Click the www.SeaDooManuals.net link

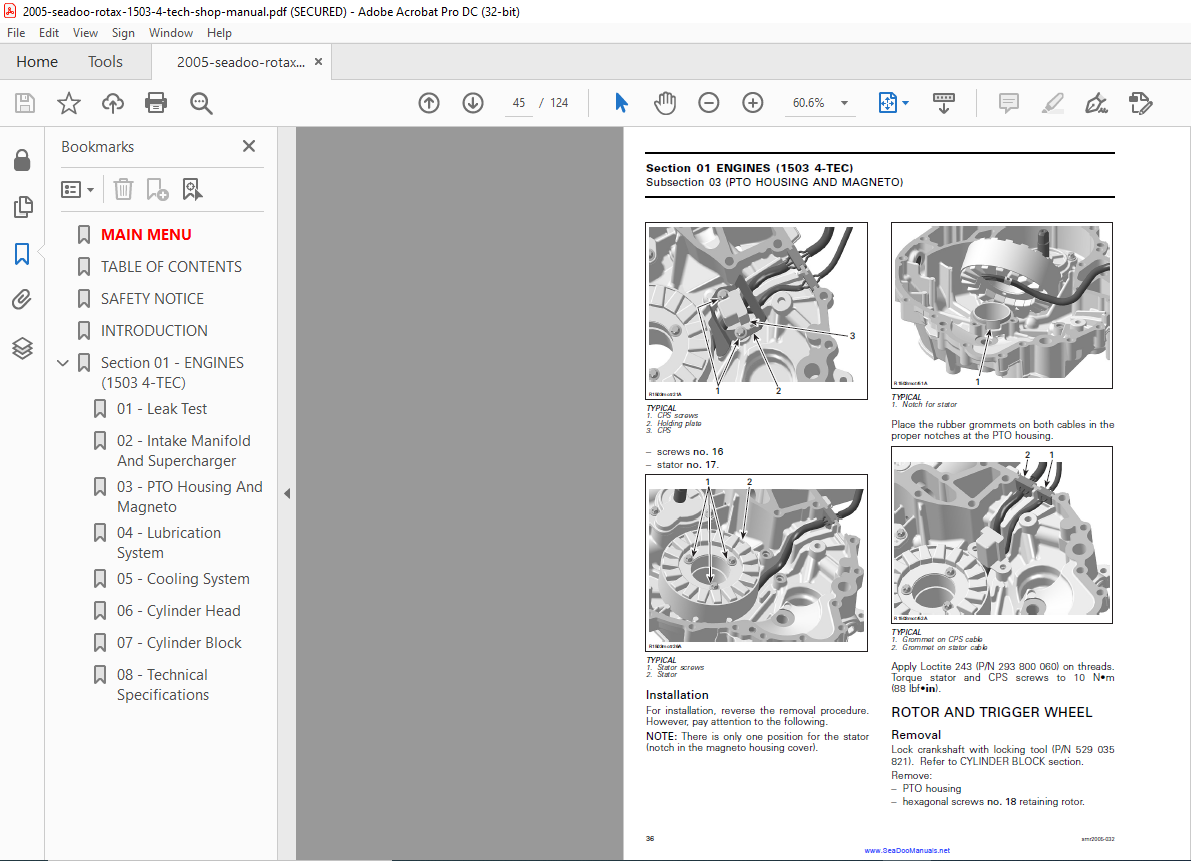pos(907,850)
